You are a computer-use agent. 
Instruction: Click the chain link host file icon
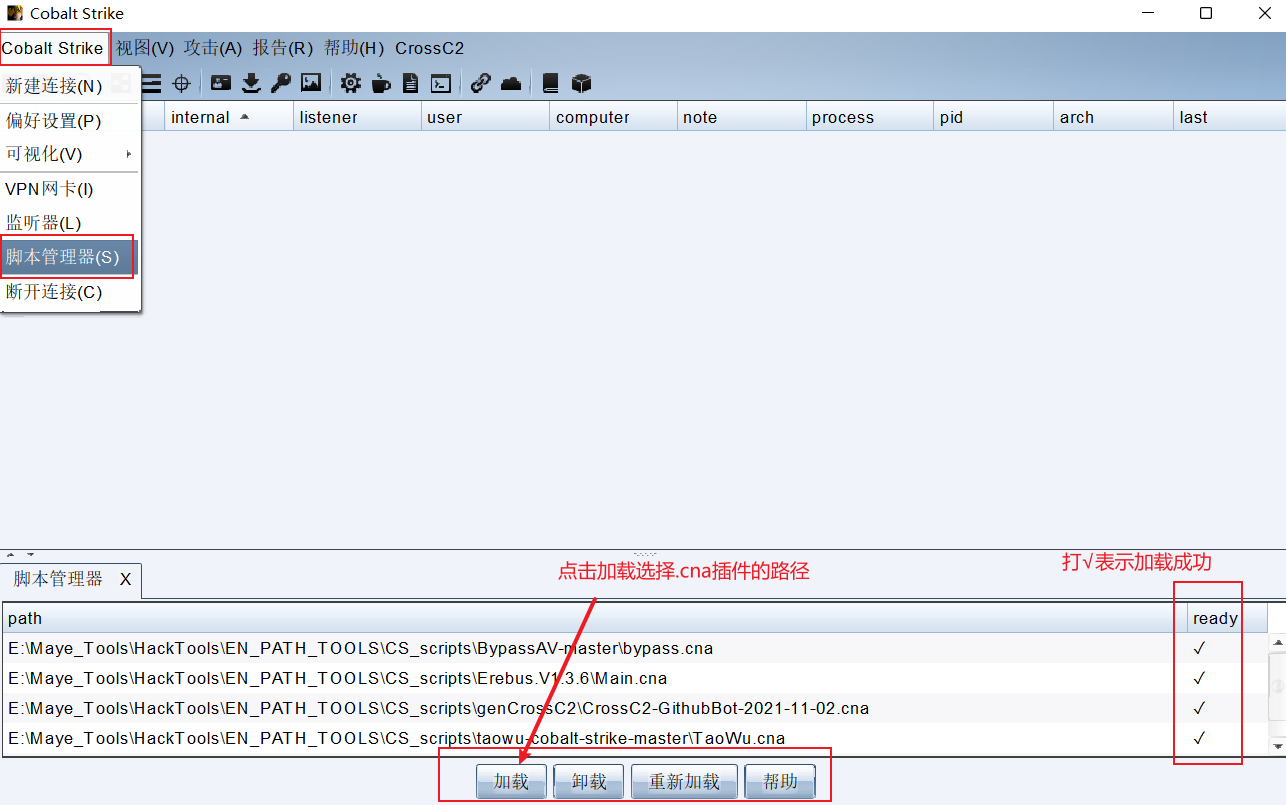click(481, 84)
